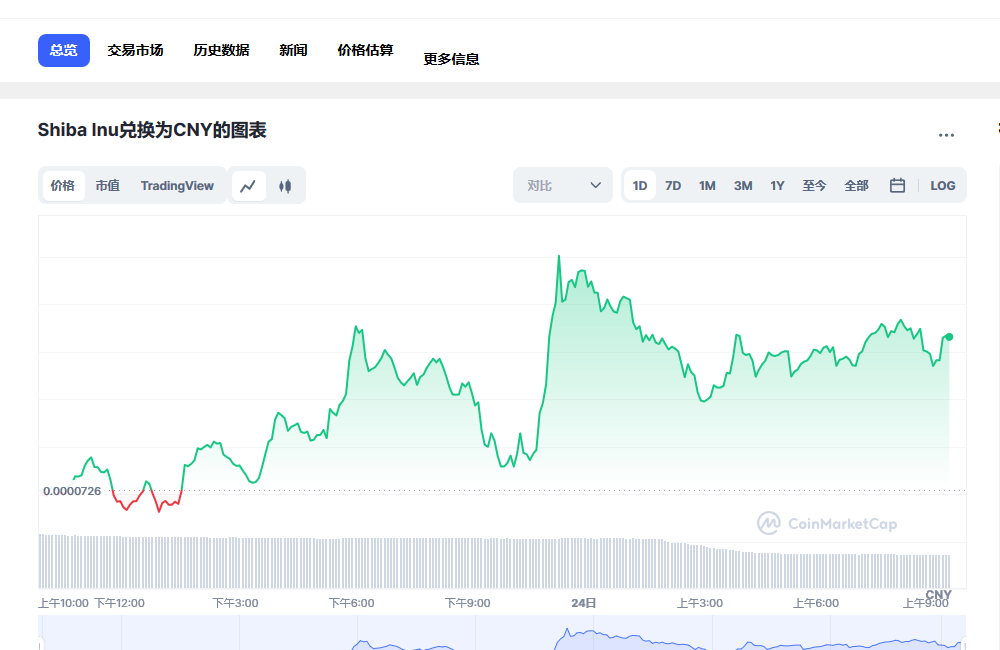Show 全部 all-time price range

pyautogui.click(x=856, y=186)
